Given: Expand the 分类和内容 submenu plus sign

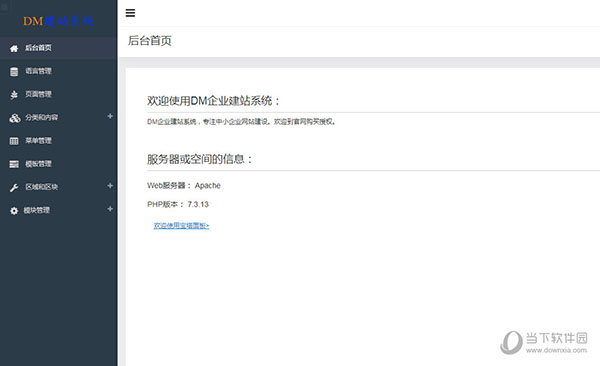Looking at the screenshot, I should [110, 116].
